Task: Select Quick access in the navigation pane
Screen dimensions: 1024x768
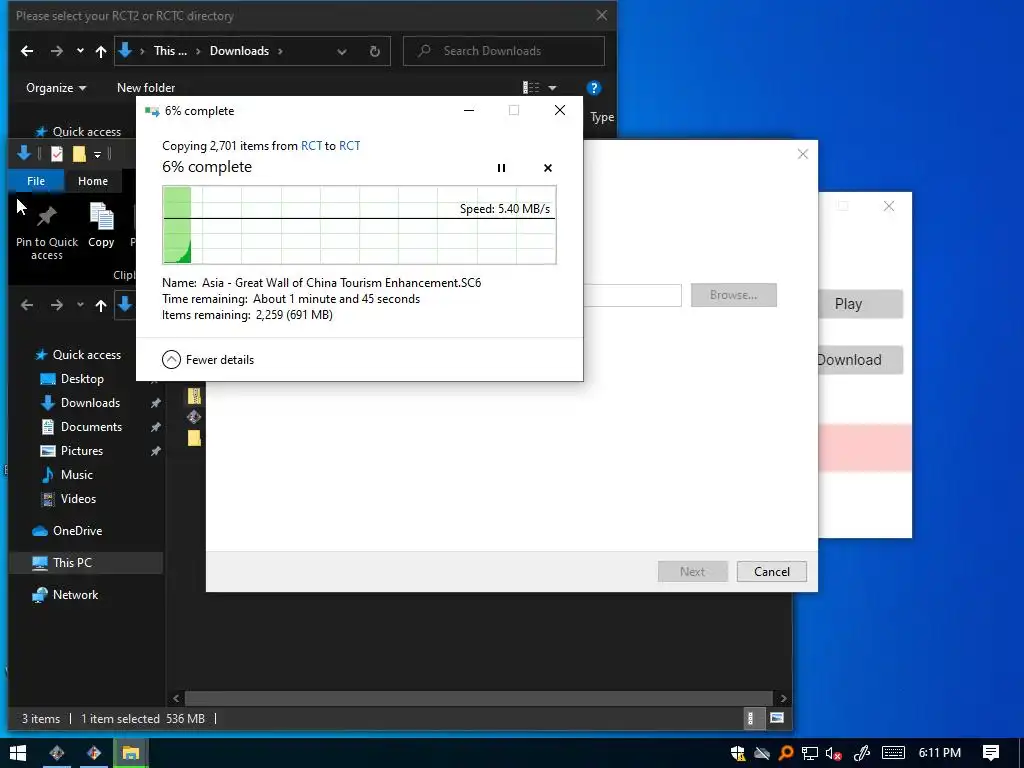Action: click(x=86, y=355)
